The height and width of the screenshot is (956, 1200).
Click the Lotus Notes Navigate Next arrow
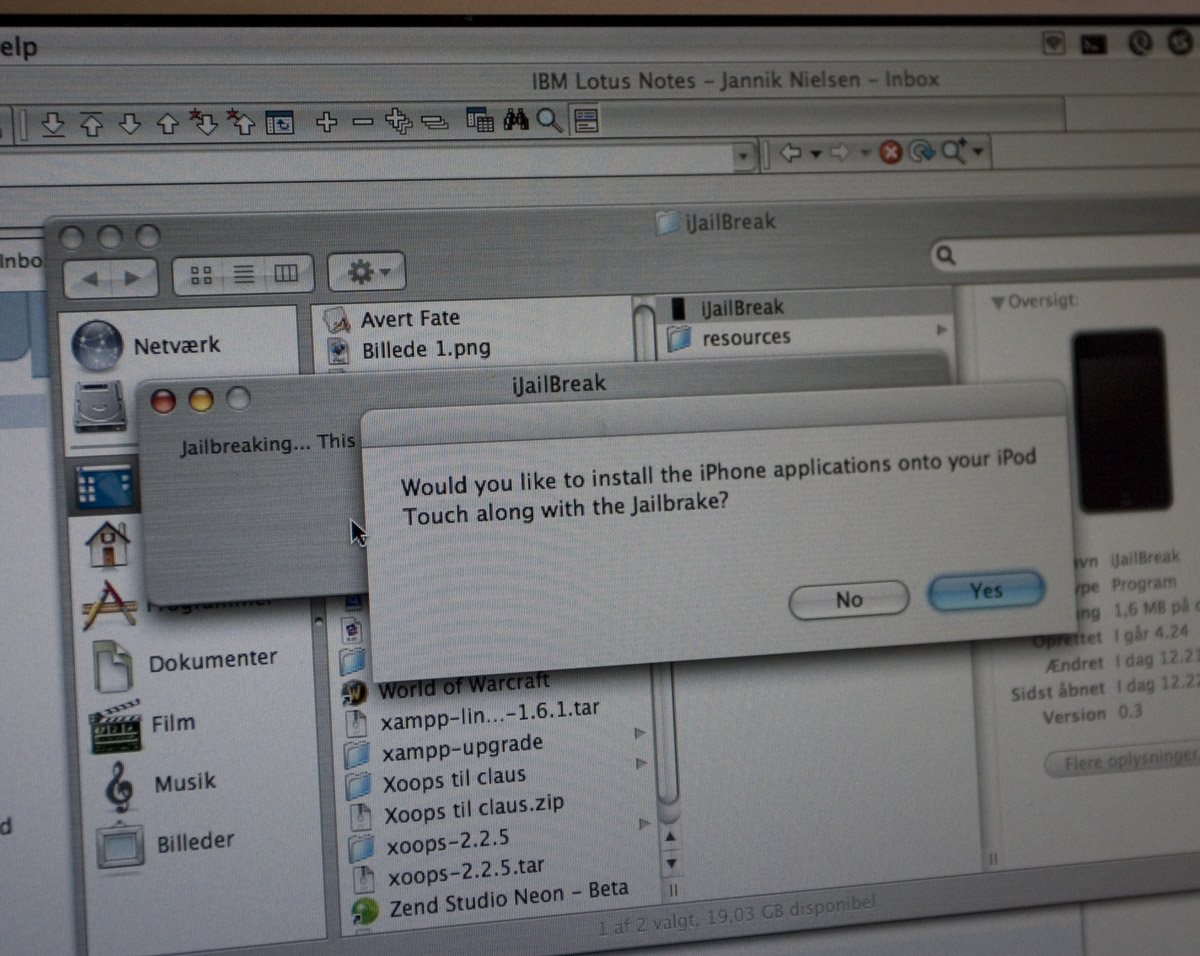[129, 125]
